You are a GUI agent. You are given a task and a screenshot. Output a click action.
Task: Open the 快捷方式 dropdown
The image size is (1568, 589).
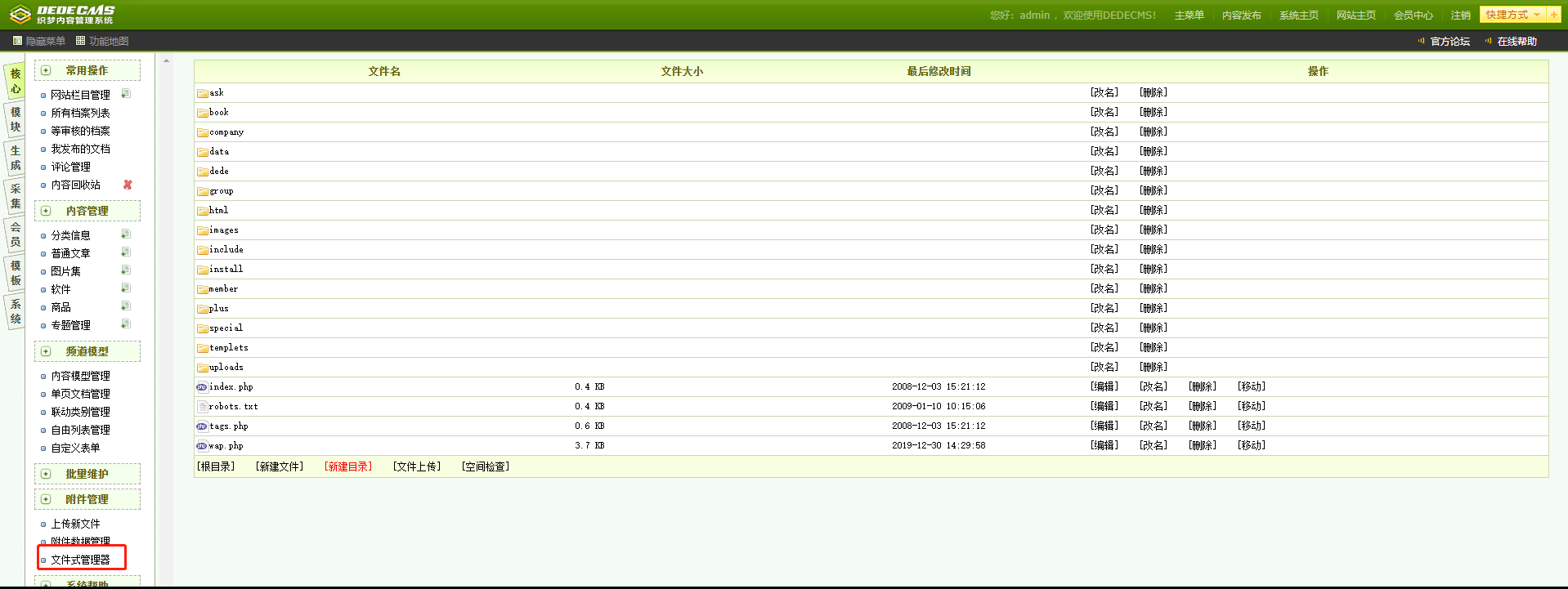click(1512, 15)
